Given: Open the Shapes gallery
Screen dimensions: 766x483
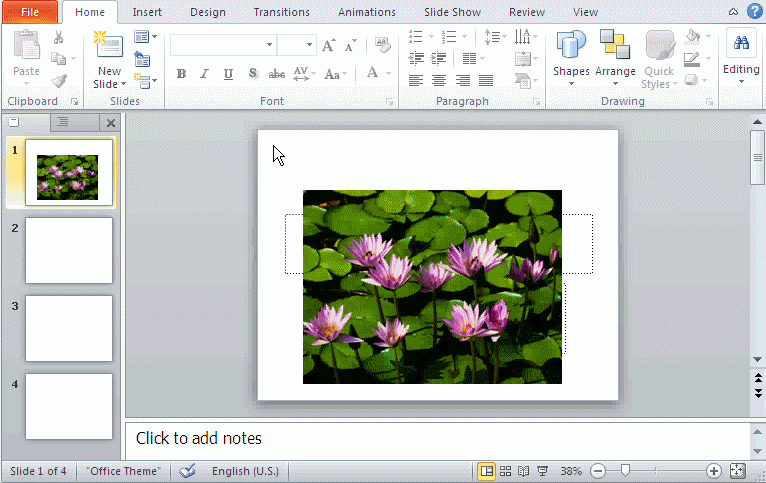Looking at the screenshot, I should pos(571,58).
